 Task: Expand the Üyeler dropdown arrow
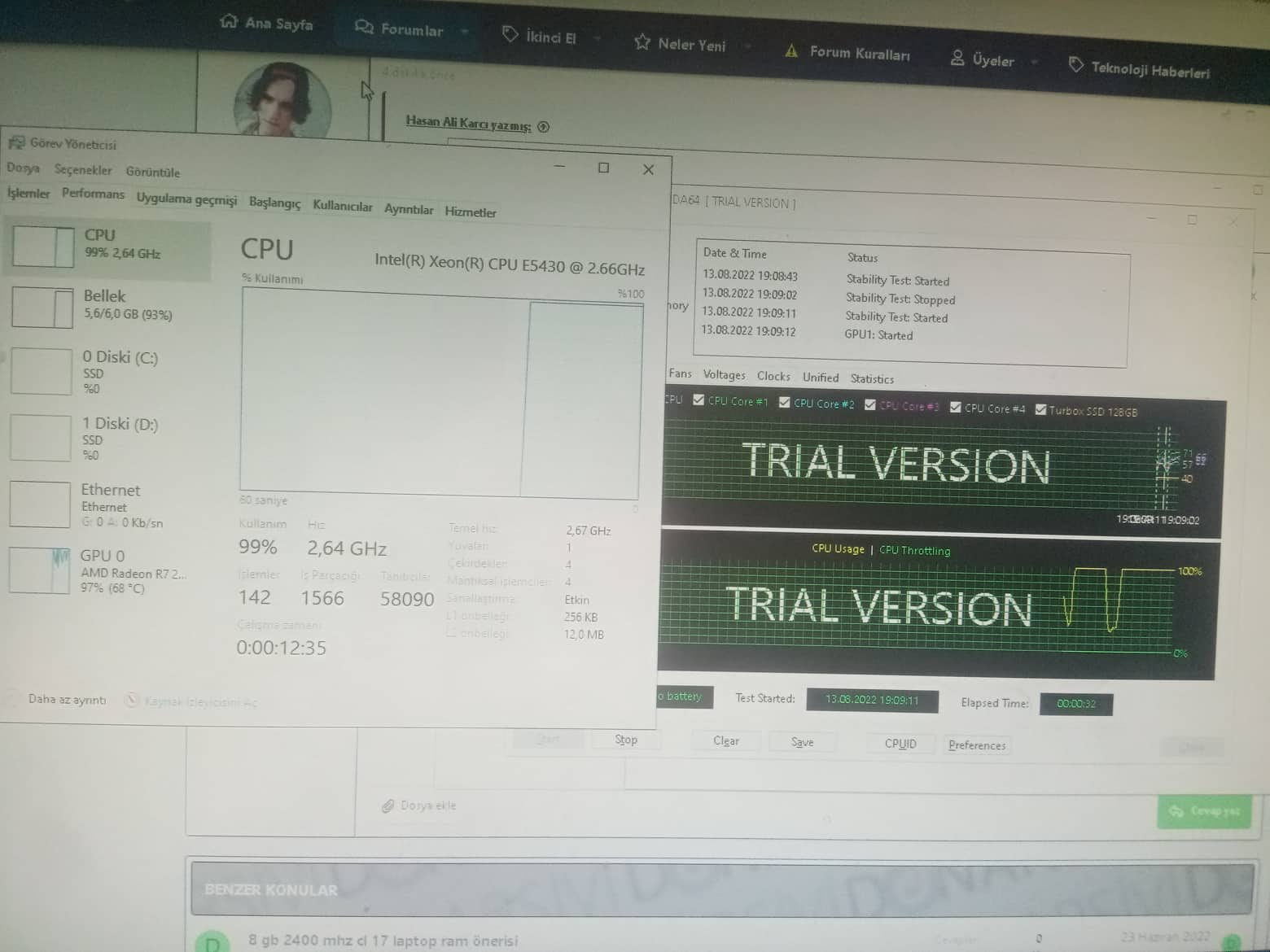pos(1035,61)
